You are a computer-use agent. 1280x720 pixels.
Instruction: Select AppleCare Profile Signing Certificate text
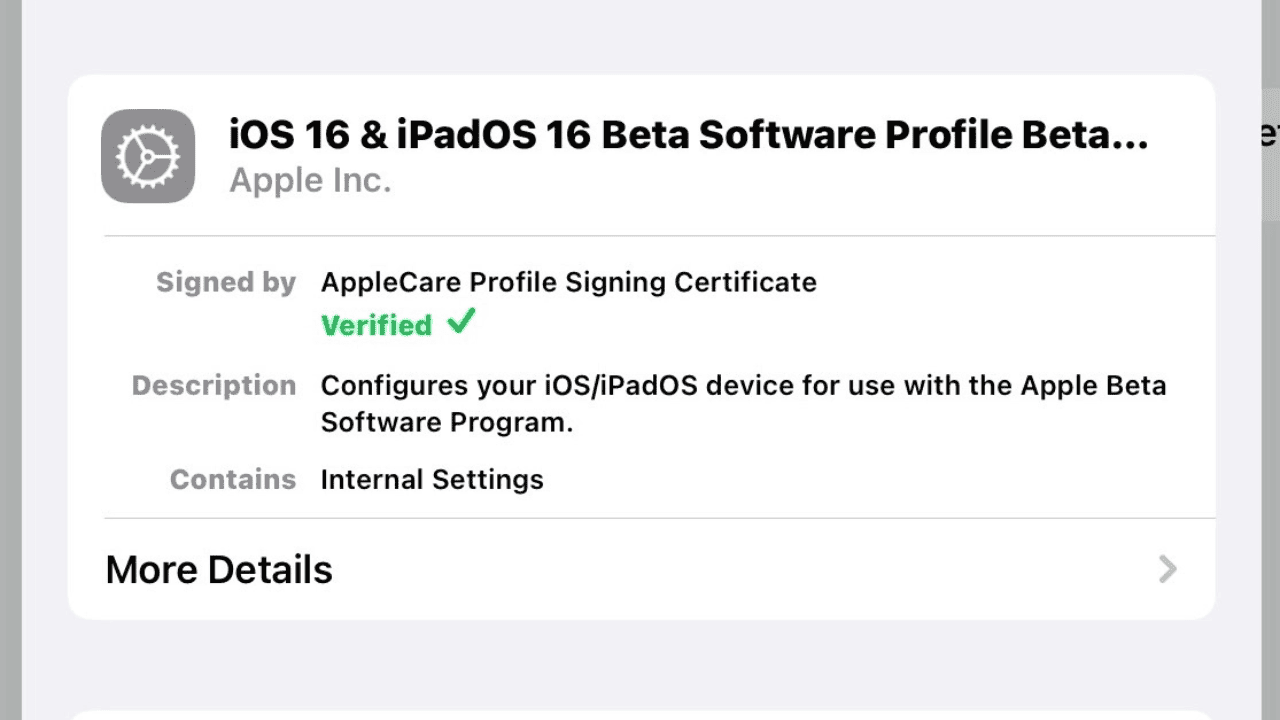click(568, 283)
